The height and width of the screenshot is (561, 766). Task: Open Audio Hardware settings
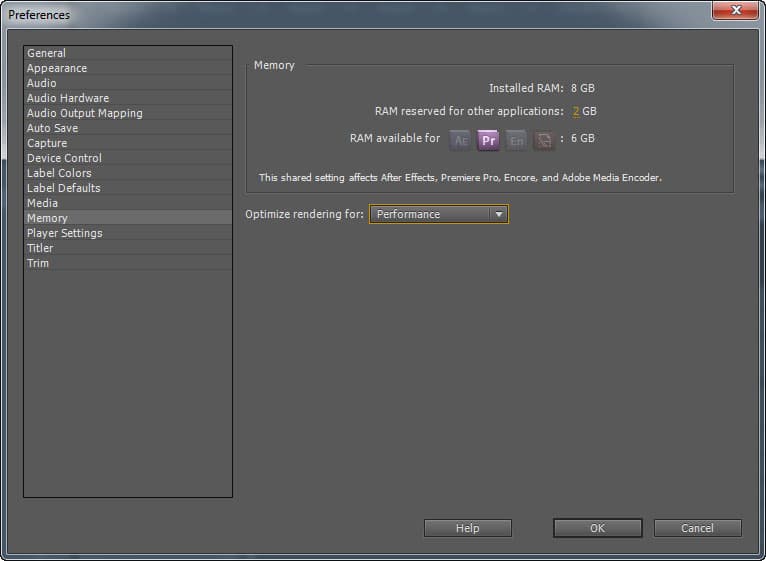[128, 98]
